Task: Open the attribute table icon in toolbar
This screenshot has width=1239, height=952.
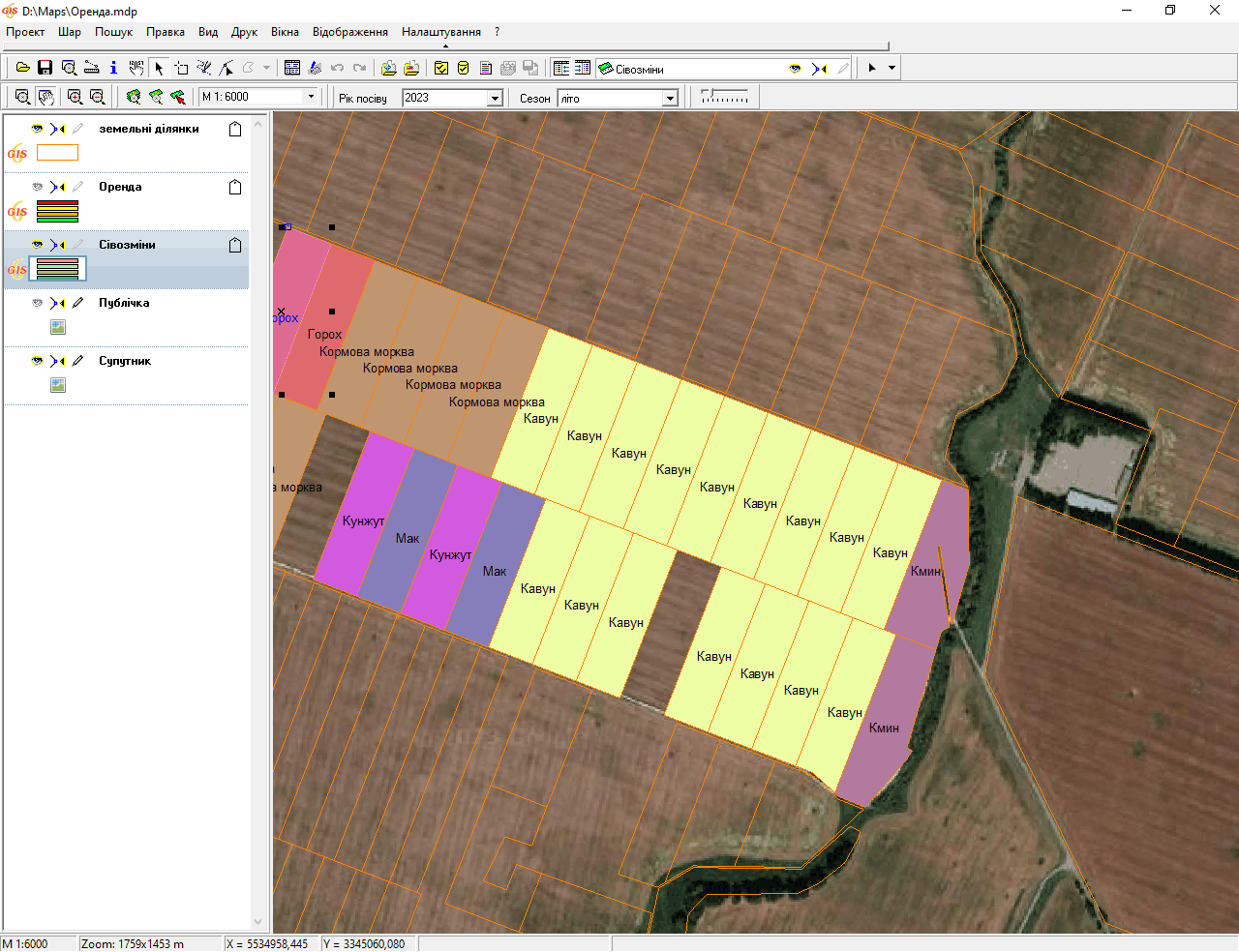Action: click(292, 68)
